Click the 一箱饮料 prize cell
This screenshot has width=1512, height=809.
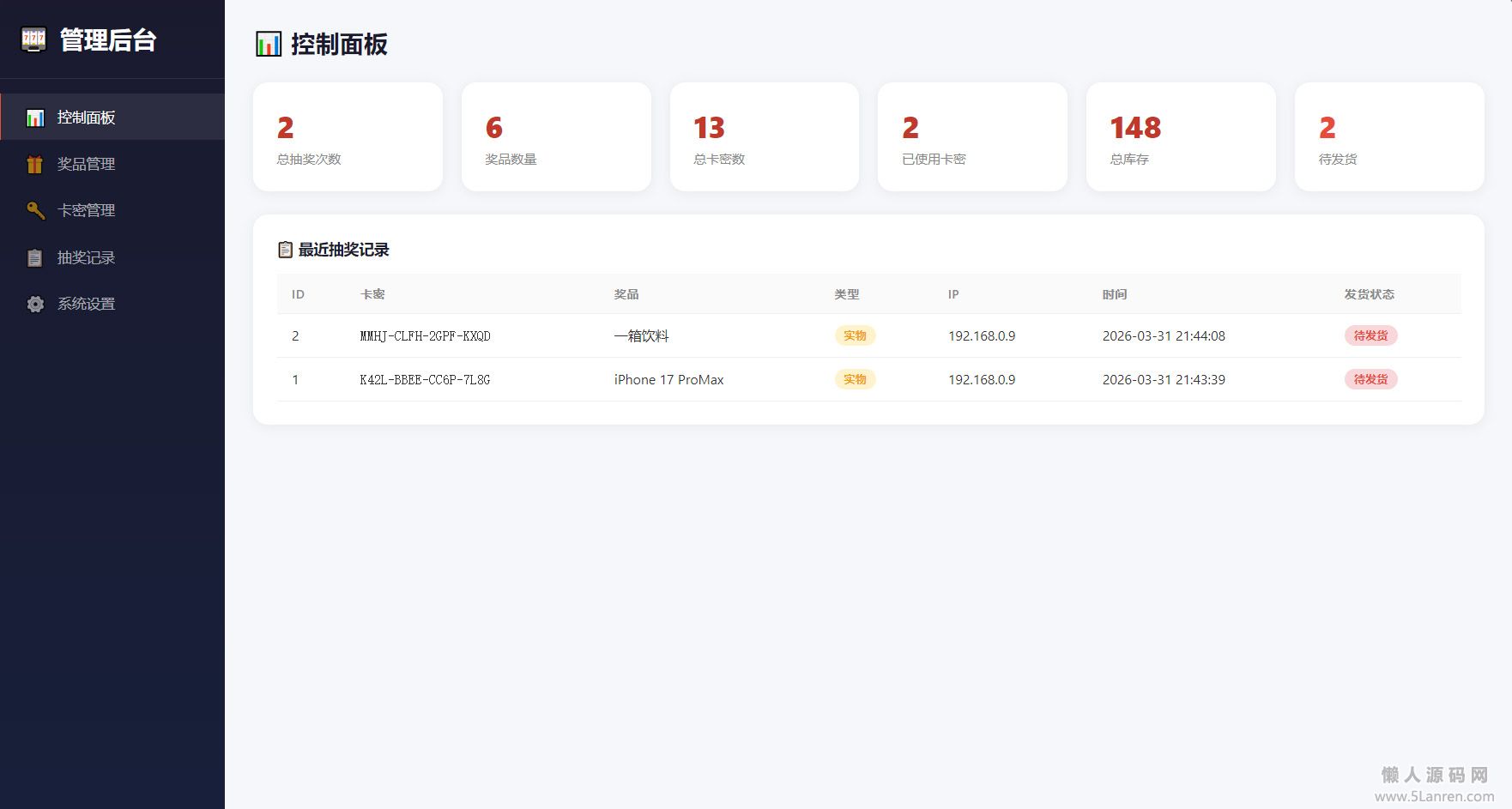pyautogui.click(x=641, y=336)
